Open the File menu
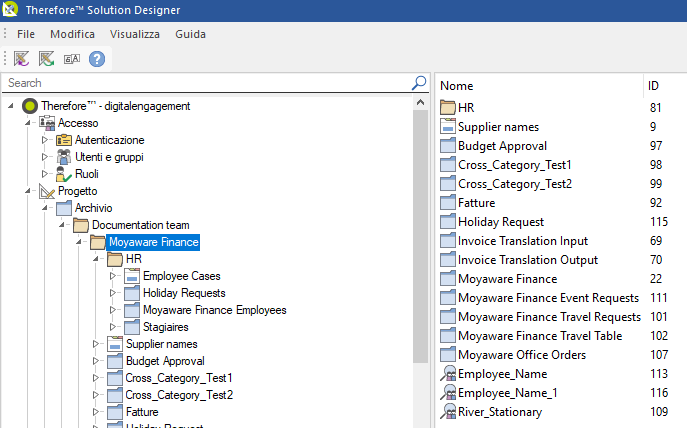 pyautogui.click(x=26, y=34)
